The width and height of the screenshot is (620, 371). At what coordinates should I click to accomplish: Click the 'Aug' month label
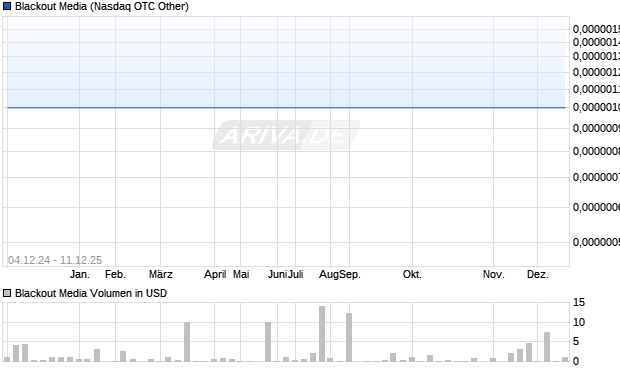(329, 274)
